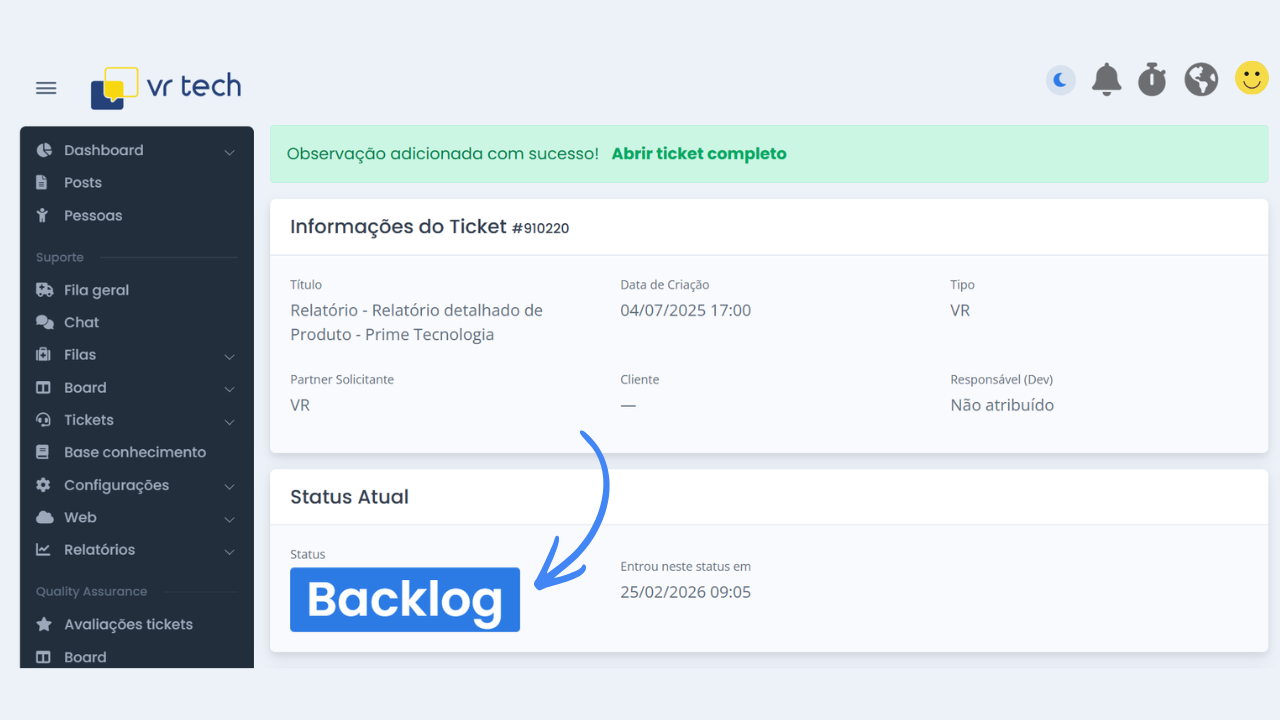
Task: Click the stopwatch timer icon
Action: (1152, 80)
